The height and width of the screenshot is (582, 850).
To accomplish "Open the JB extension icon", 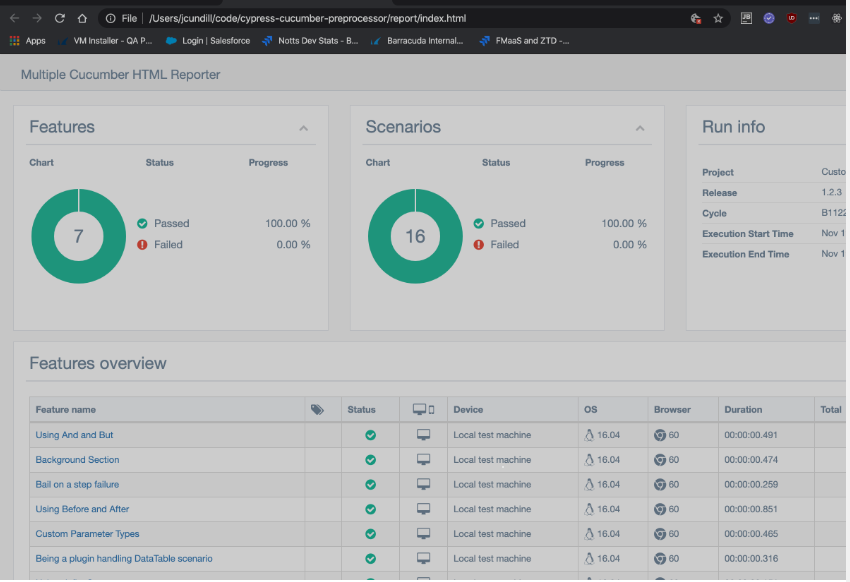I will click(x=746, y=18).
